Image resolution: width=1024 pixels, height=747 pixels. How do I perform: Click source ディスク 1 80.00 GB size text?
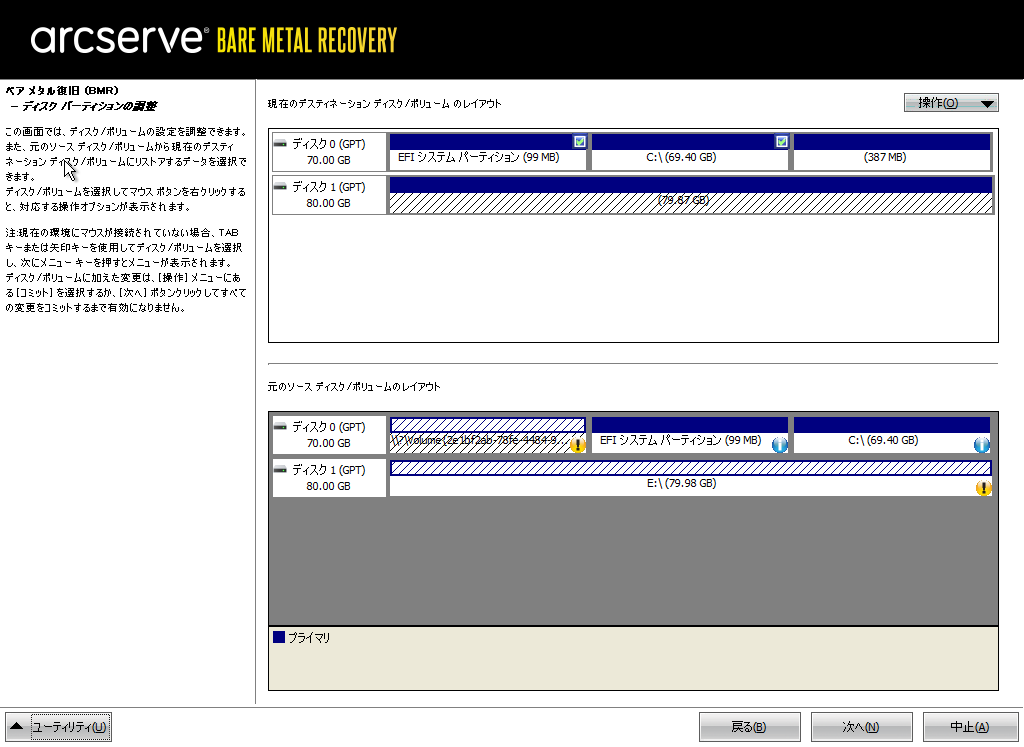pos(328,486)
